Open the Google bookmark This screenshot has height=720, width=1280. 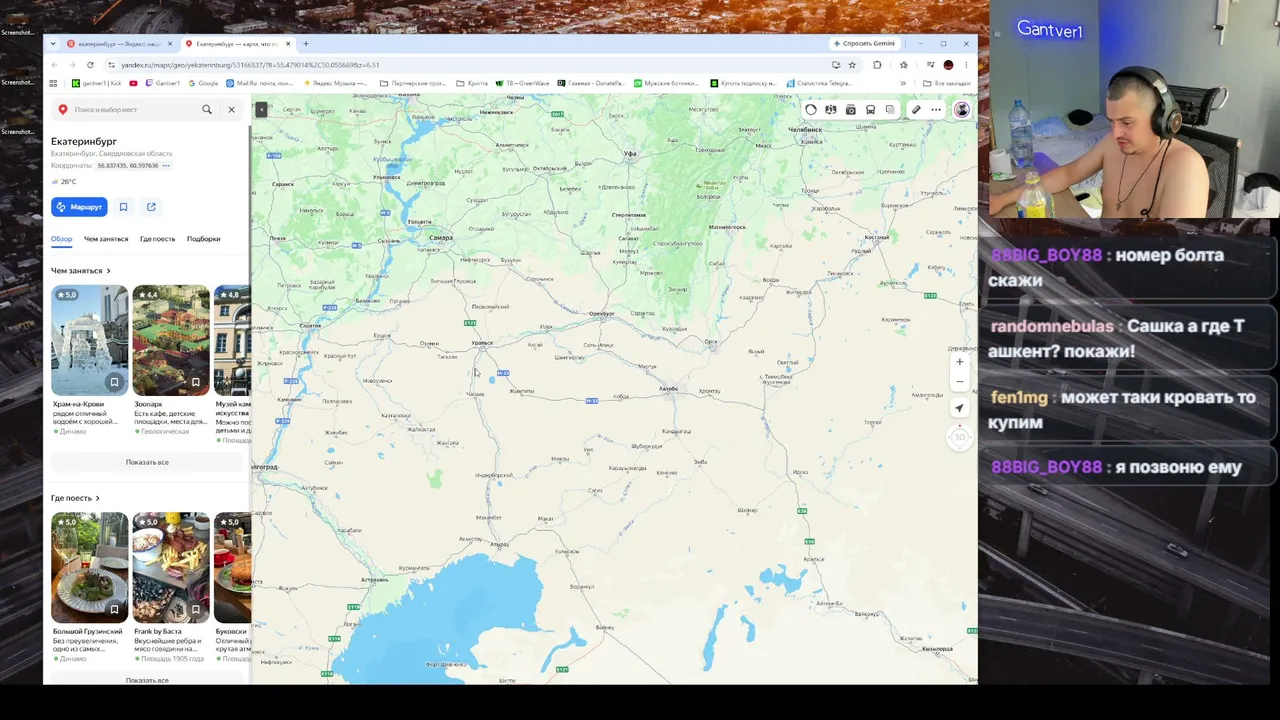click(203, 83)
